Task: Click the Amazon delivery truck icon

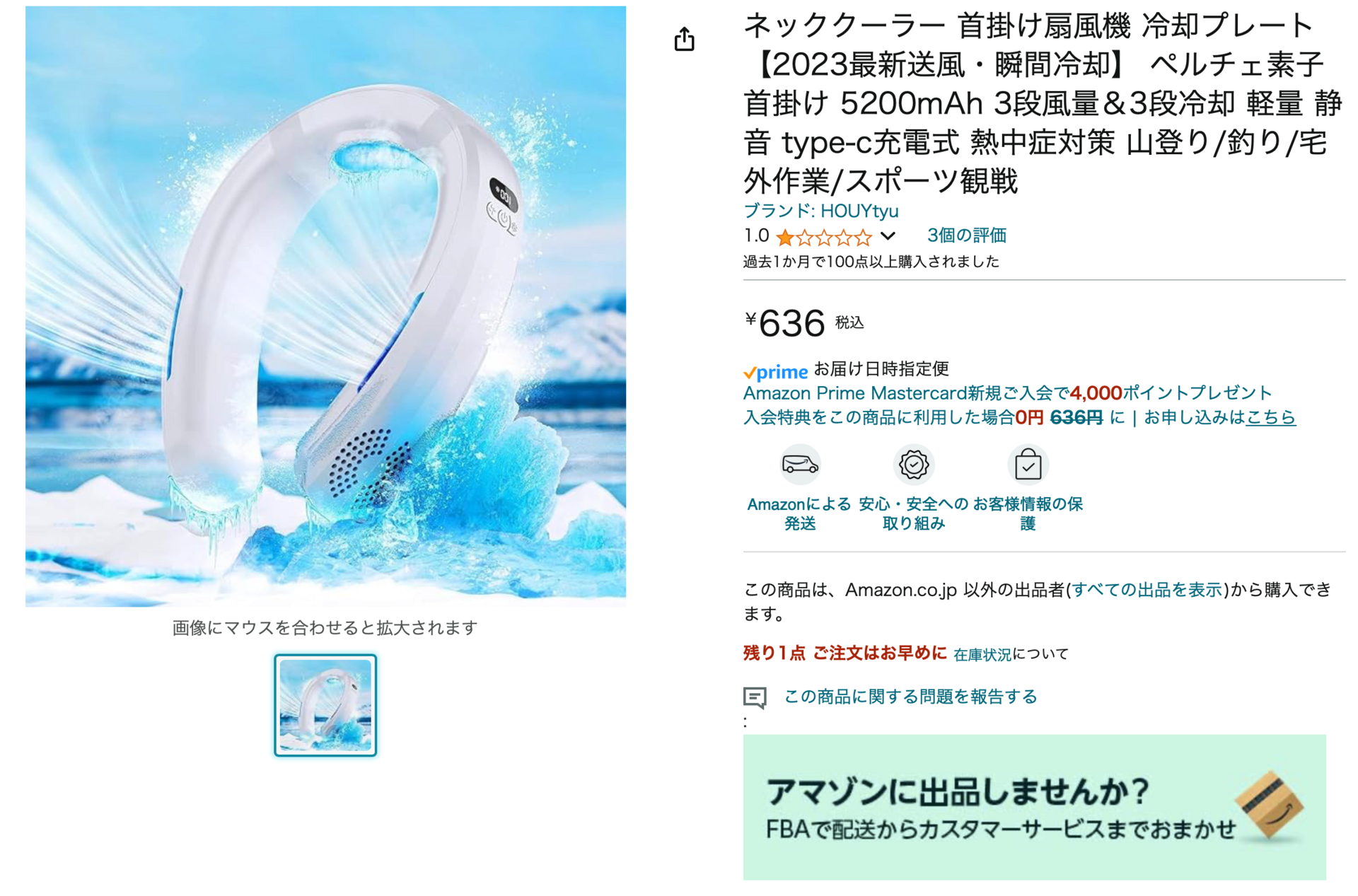Action: (800, 465)
